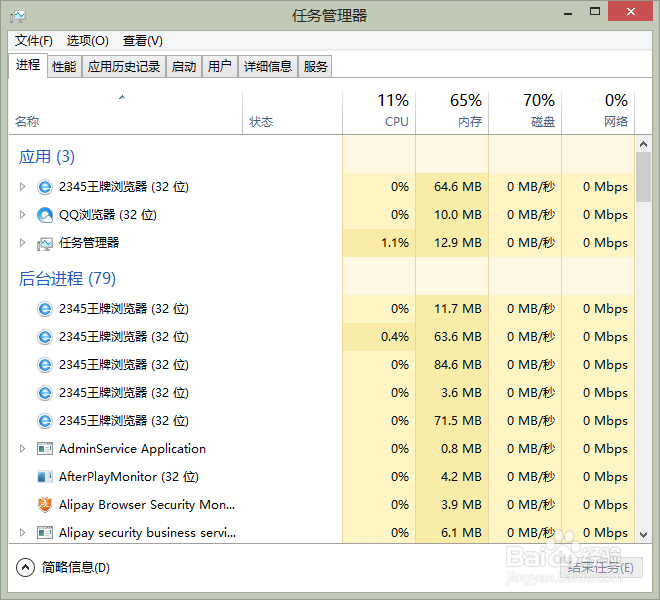
Task: Switch to the 应用历史记录 tab
Action: click(x=124, y=67)
